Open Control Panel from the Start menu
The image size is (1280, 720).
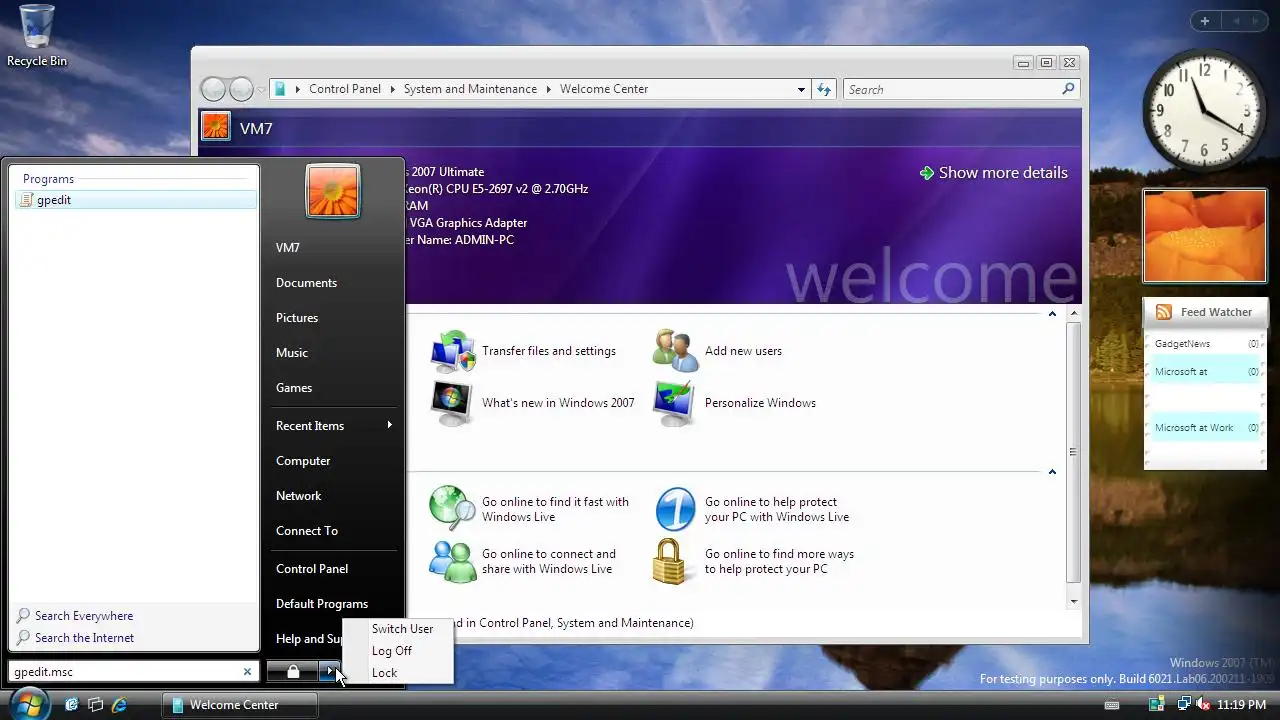click(x=312, y=569)
